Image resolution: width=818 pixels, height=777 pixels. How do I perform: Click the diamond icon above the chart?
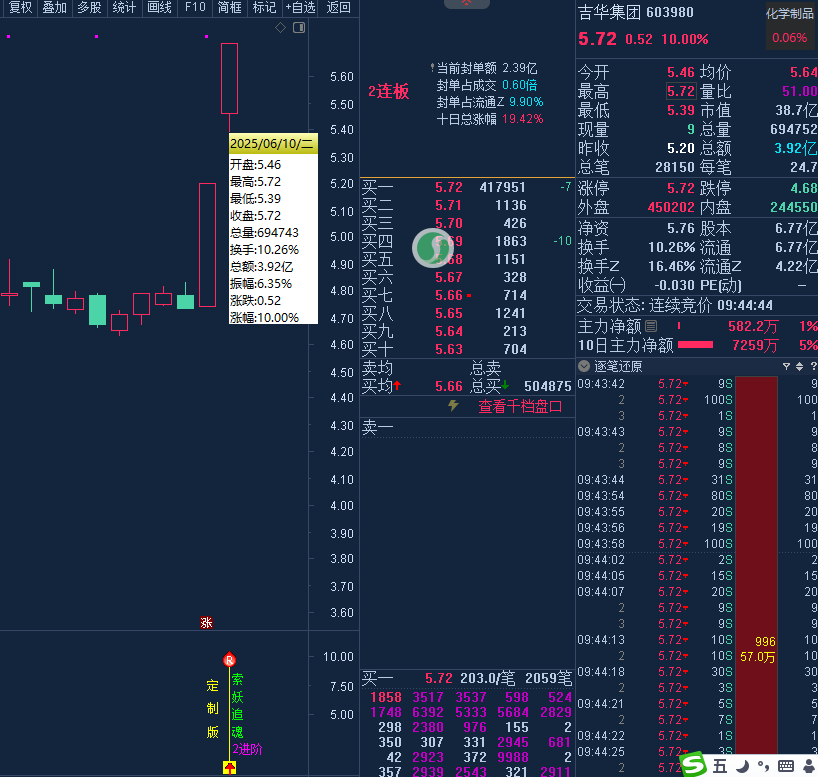280,27
